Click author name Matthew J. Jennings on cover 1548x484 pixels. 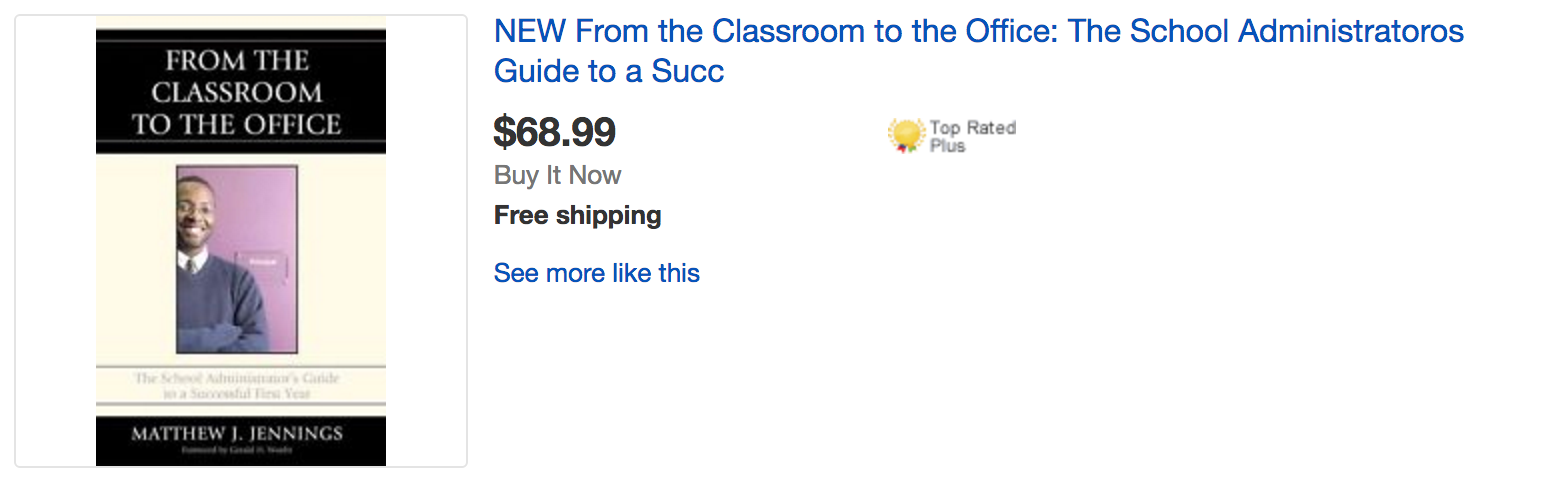point(238,433)
